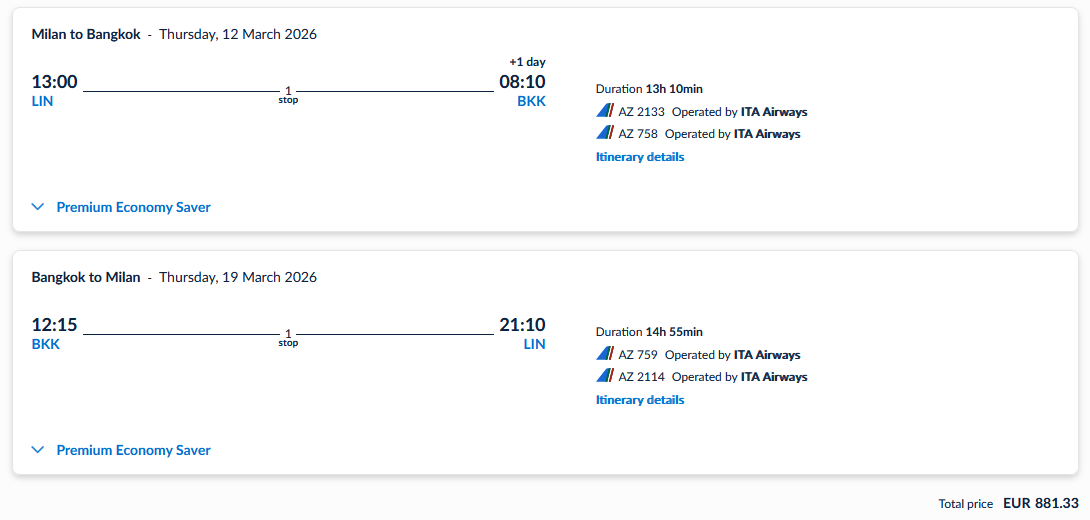Open Itinerary details for Bangkok to Milan
The image size is (1090, 520).
click(x=640, y=400)
